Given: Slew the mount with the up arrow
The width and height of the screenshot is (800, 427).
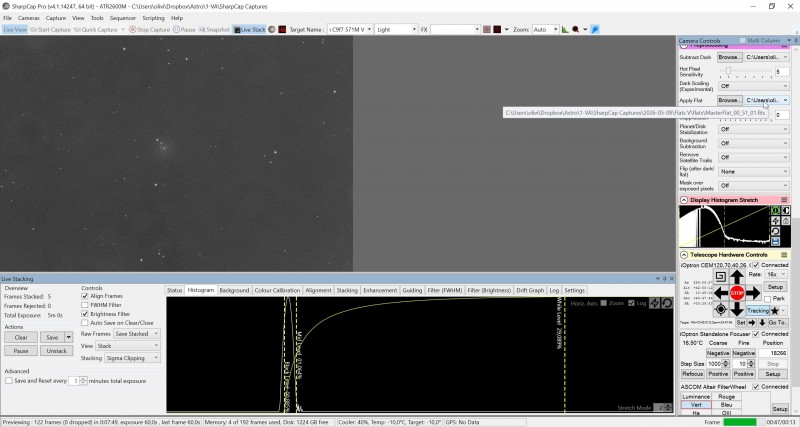Looking at the screenshot, I should 737,278.
